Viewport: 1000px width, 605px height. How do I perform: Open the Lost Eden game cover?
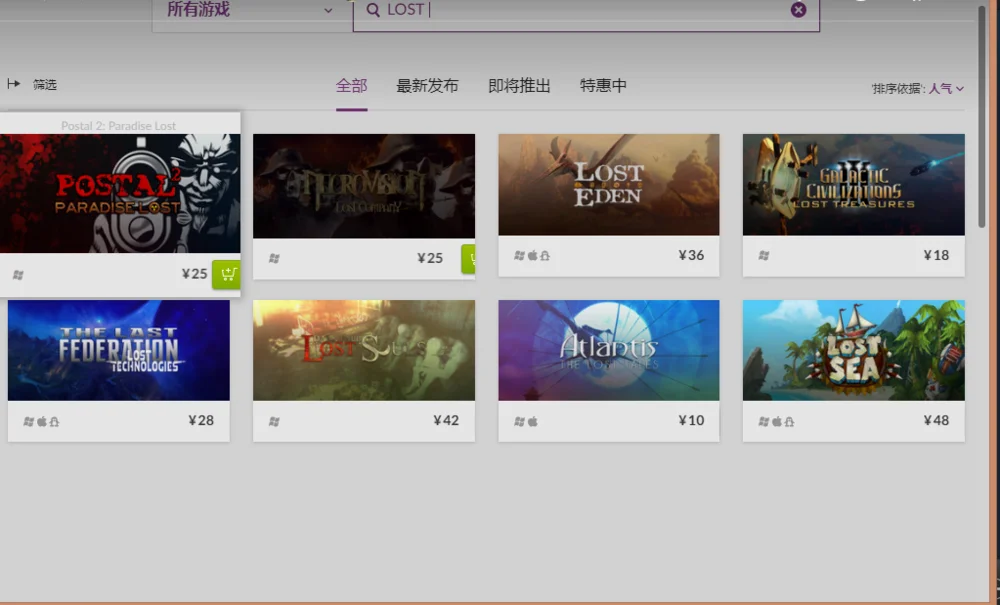[x=608, y=185]
